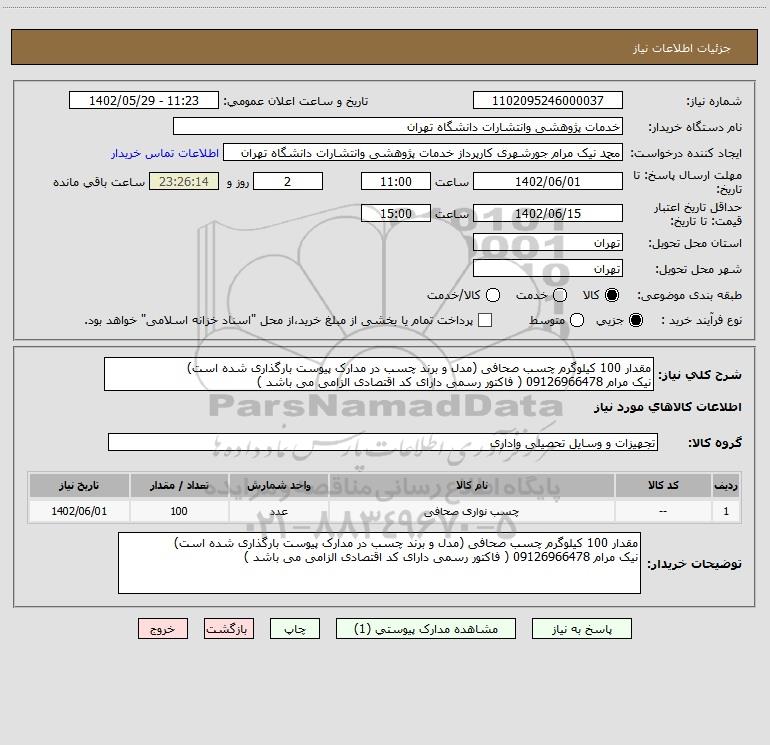Image resolution: width=770 pixels, height=745 pixels.
Task: Click the quantity cell 100
Action: (x=179, y=511)
